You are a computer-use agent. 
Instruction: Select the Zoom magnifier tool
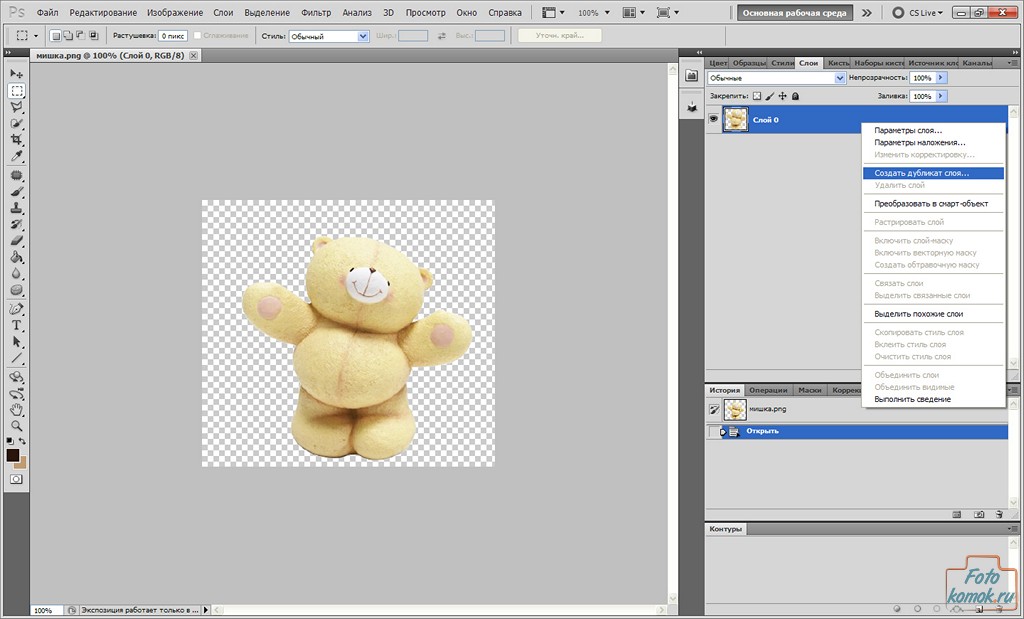[17, 425]
